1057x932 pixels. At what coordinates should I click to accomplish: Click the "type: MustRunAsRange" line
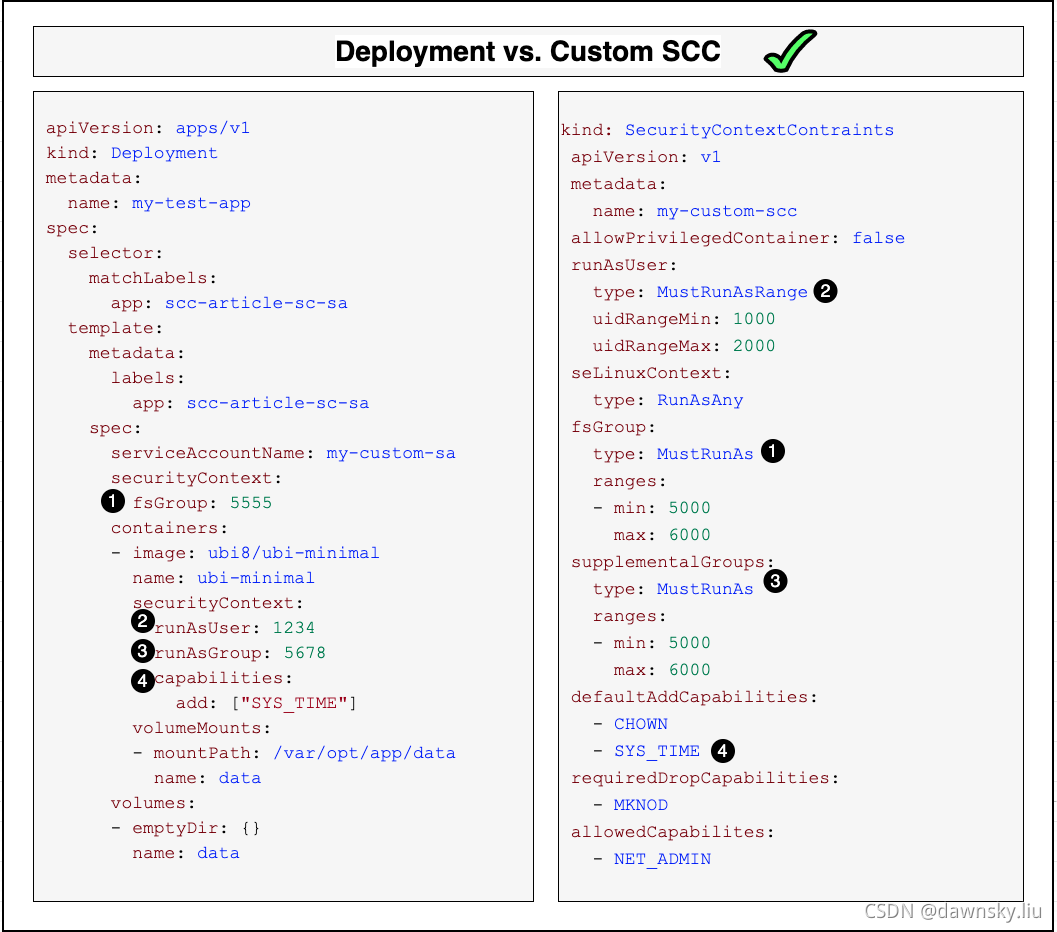click(700, 292)
